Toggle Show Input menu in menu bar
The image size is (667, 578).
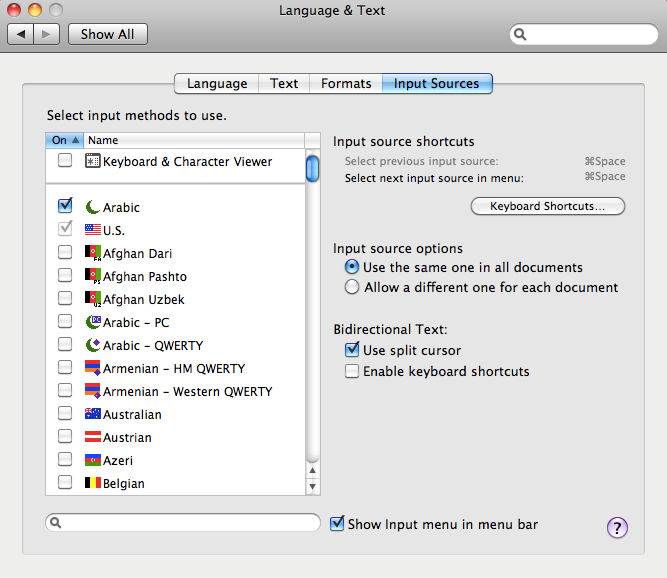tap(337, 523)
